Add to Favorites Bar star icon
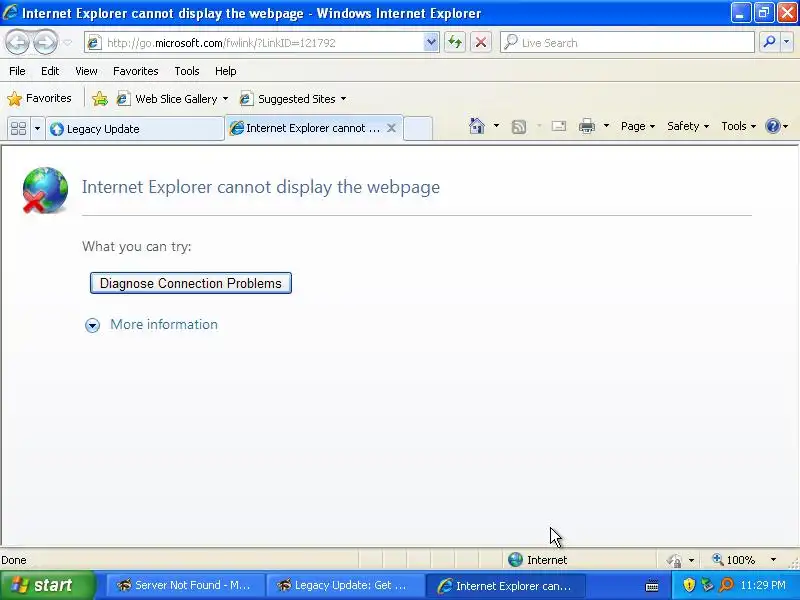 [x=100, y=98]
